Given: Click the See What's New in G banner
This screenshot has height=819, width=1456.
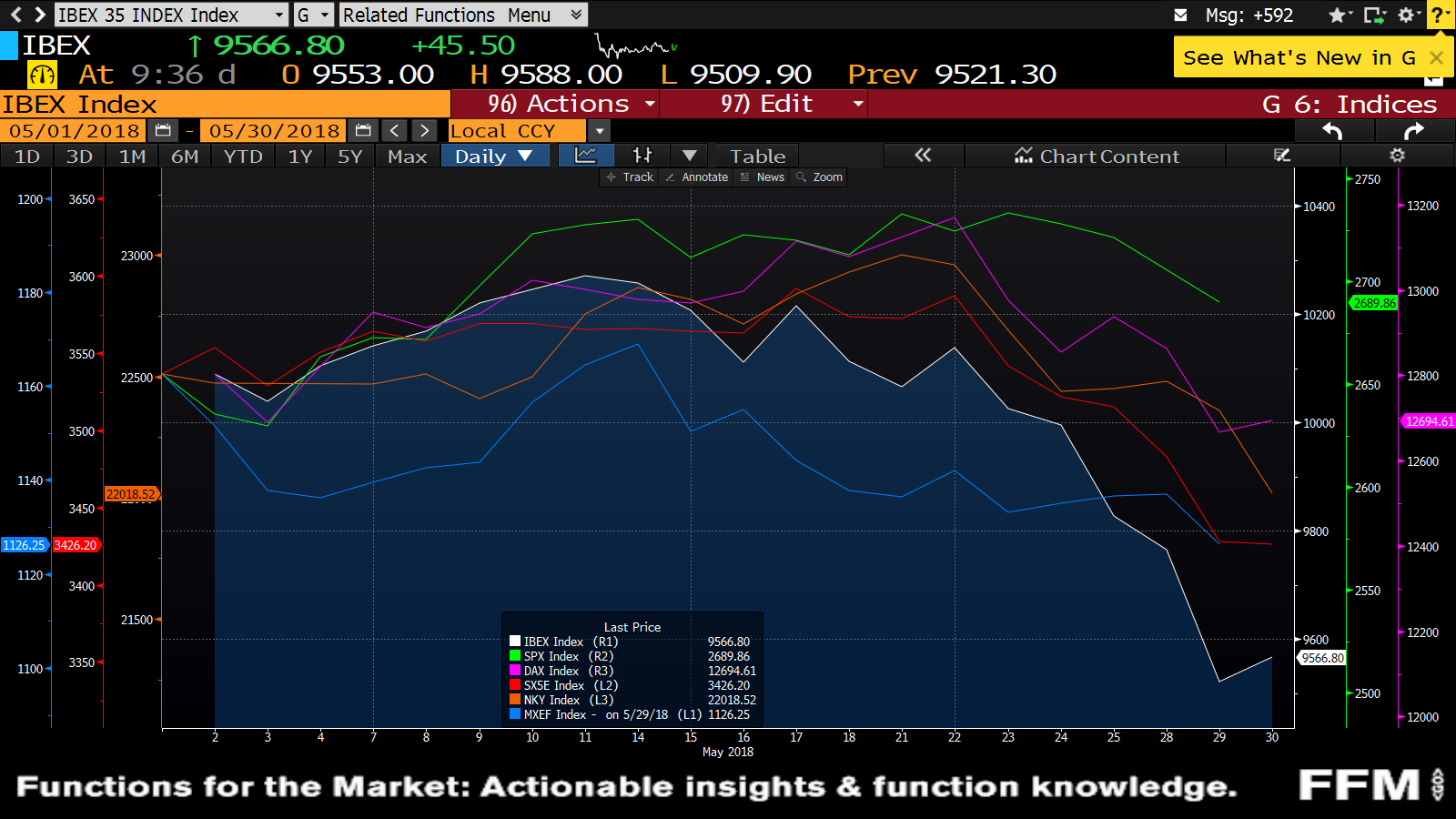Looking at the screenshot, I should (1299, 57).
